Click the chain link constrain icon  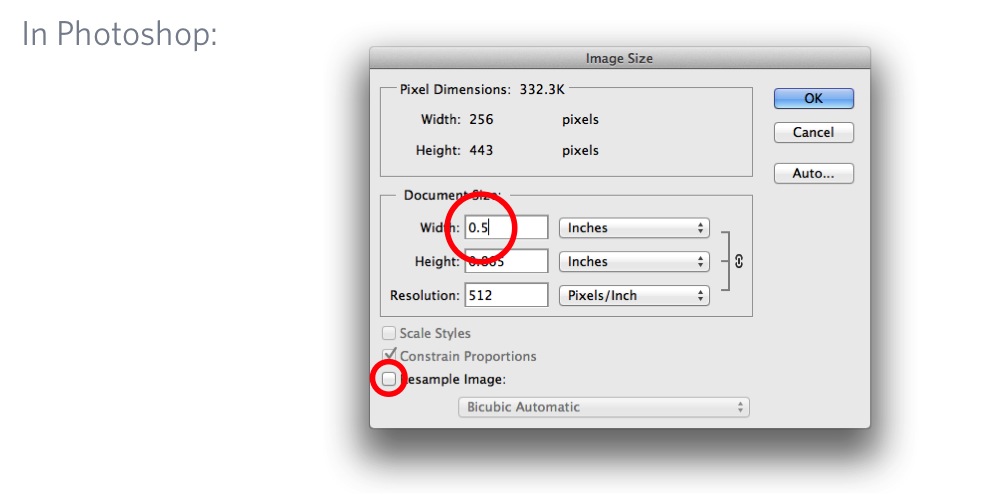click(739, 261)
